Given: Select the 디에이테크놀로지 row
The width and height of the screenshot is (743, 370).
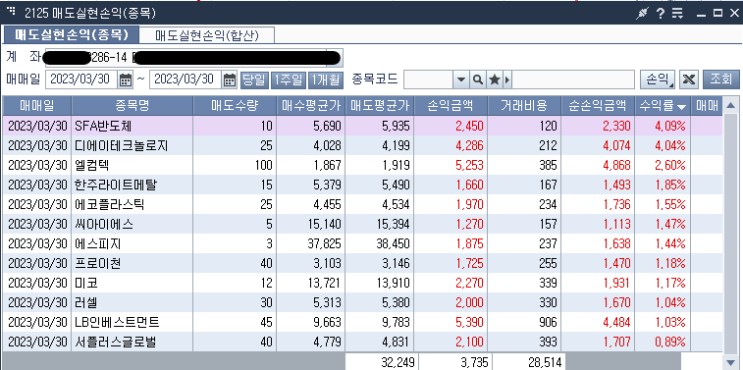Looking at the screenshot, I should click(362, 145).
